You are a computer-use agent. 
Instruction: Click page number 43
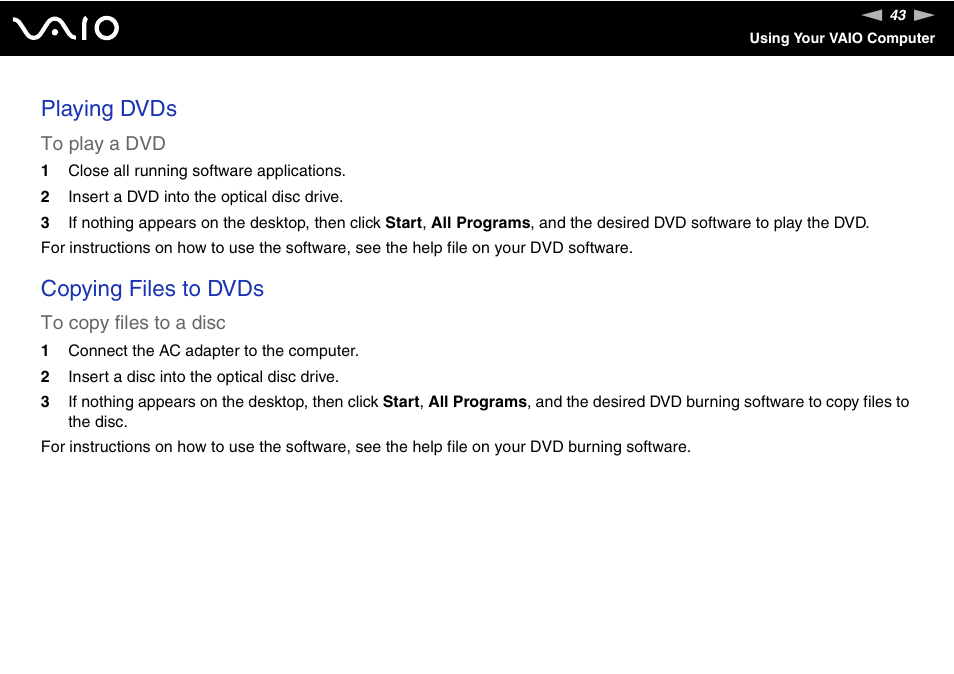(897, 15)
